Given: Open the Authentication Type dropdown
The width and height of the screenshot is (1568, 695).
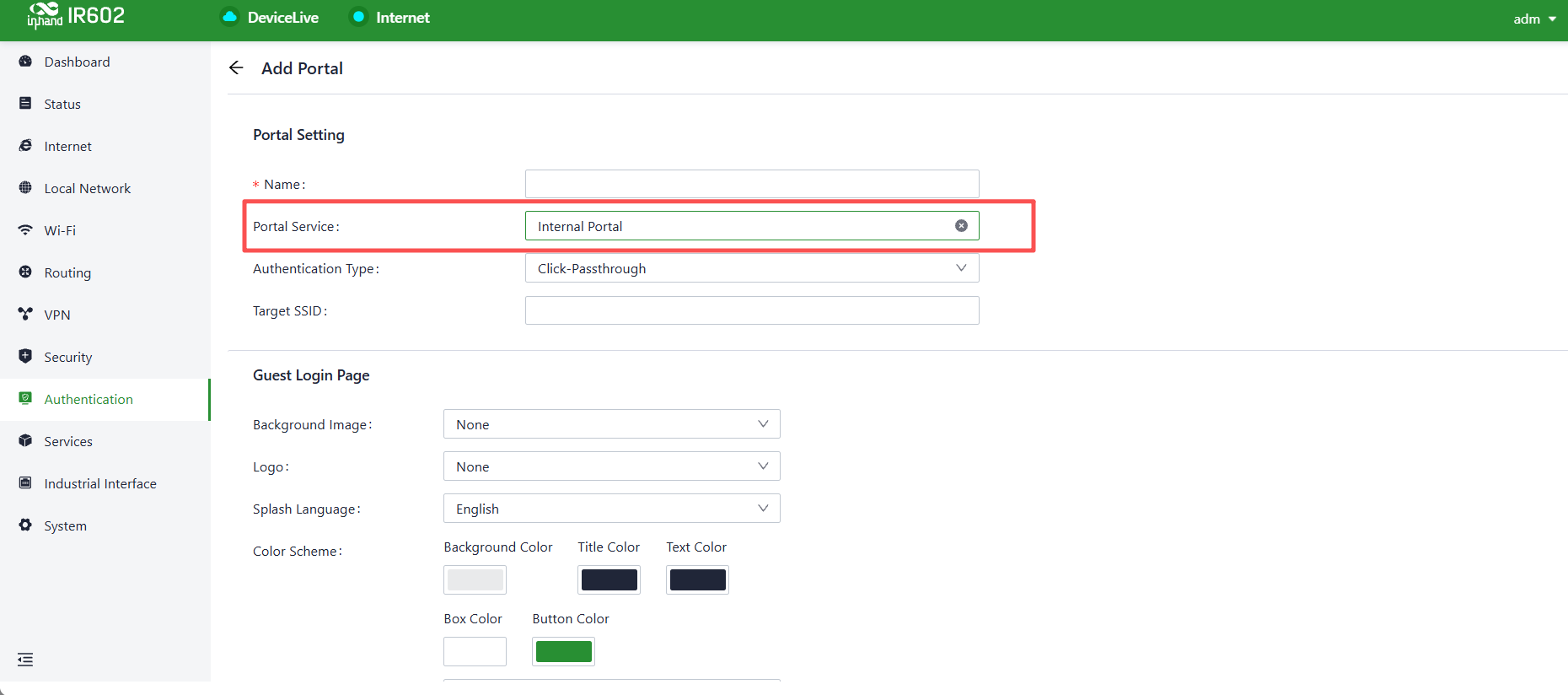Looking at the screenshot, I should coord(752,268).
